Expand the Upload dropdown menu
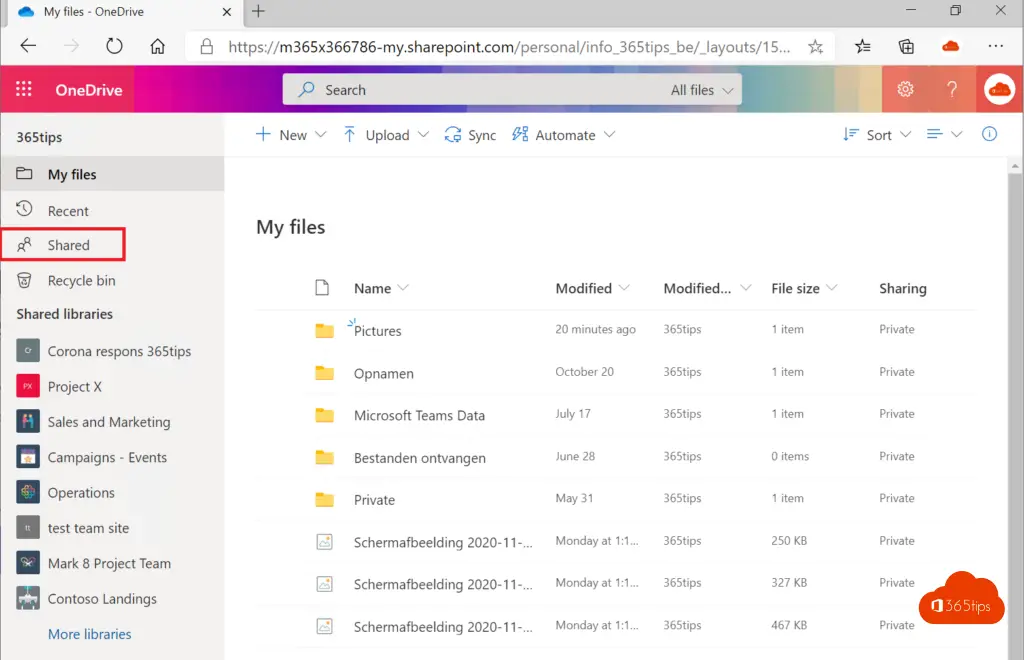Image resolution: width=1024 pixels, height=660 pixels. (423, 134)
